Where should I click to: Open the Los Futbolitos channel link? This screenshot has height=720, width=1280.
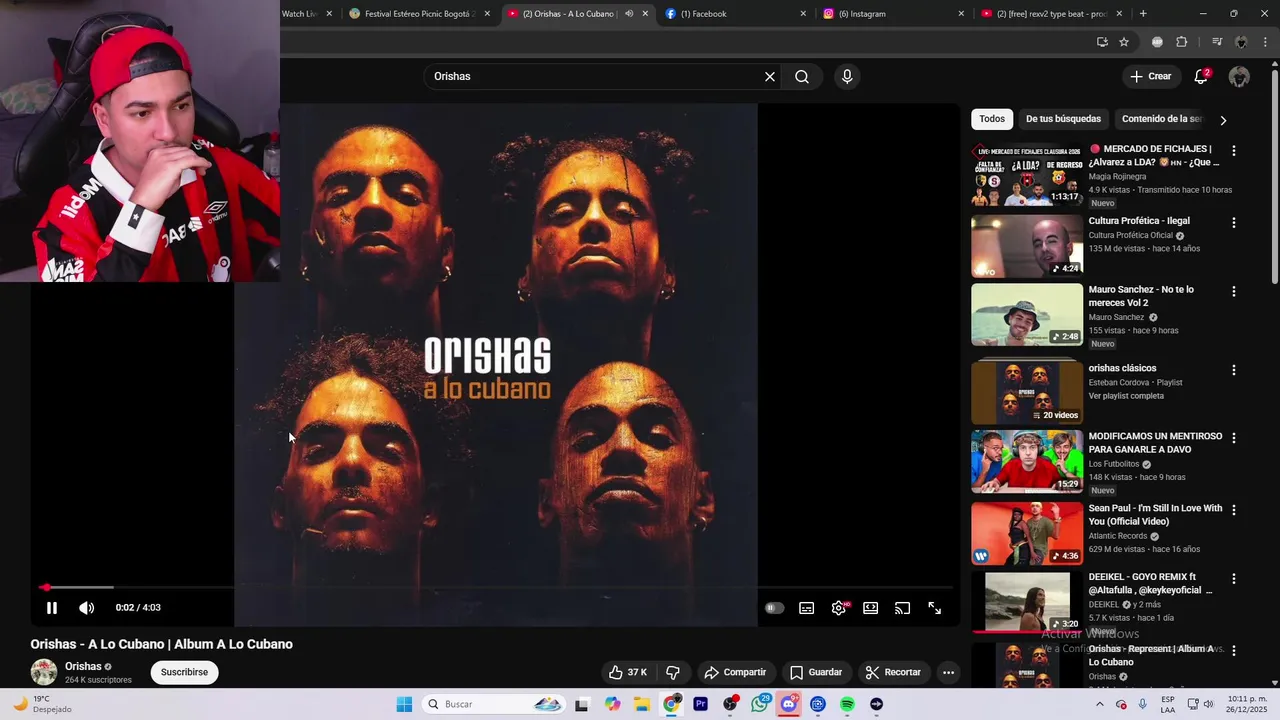coord(1114,464)
